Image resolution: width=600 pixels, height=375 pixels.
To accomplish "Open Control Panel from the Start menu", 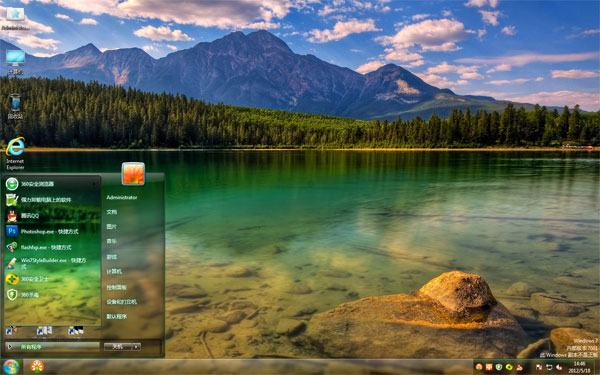I will [116, 287].
